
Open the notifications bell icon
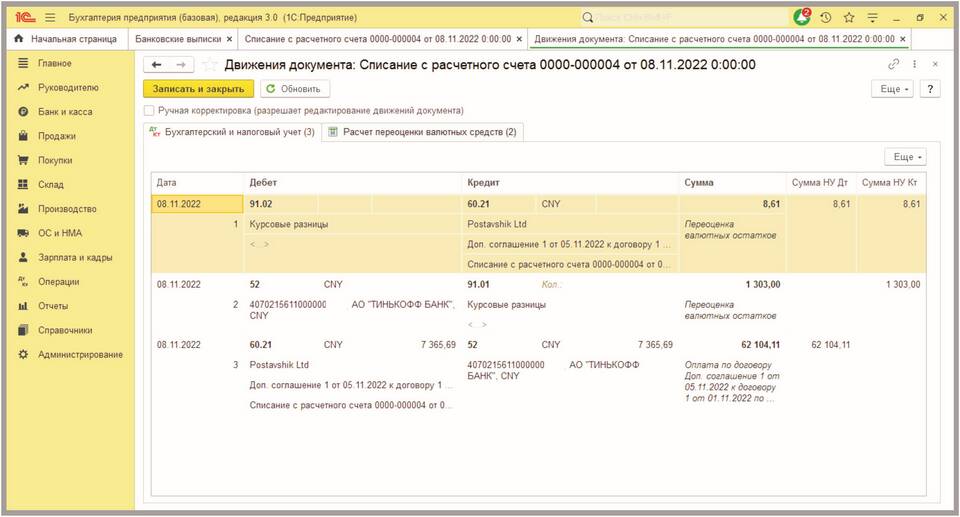pyautogui.click(x=801, y=18)
